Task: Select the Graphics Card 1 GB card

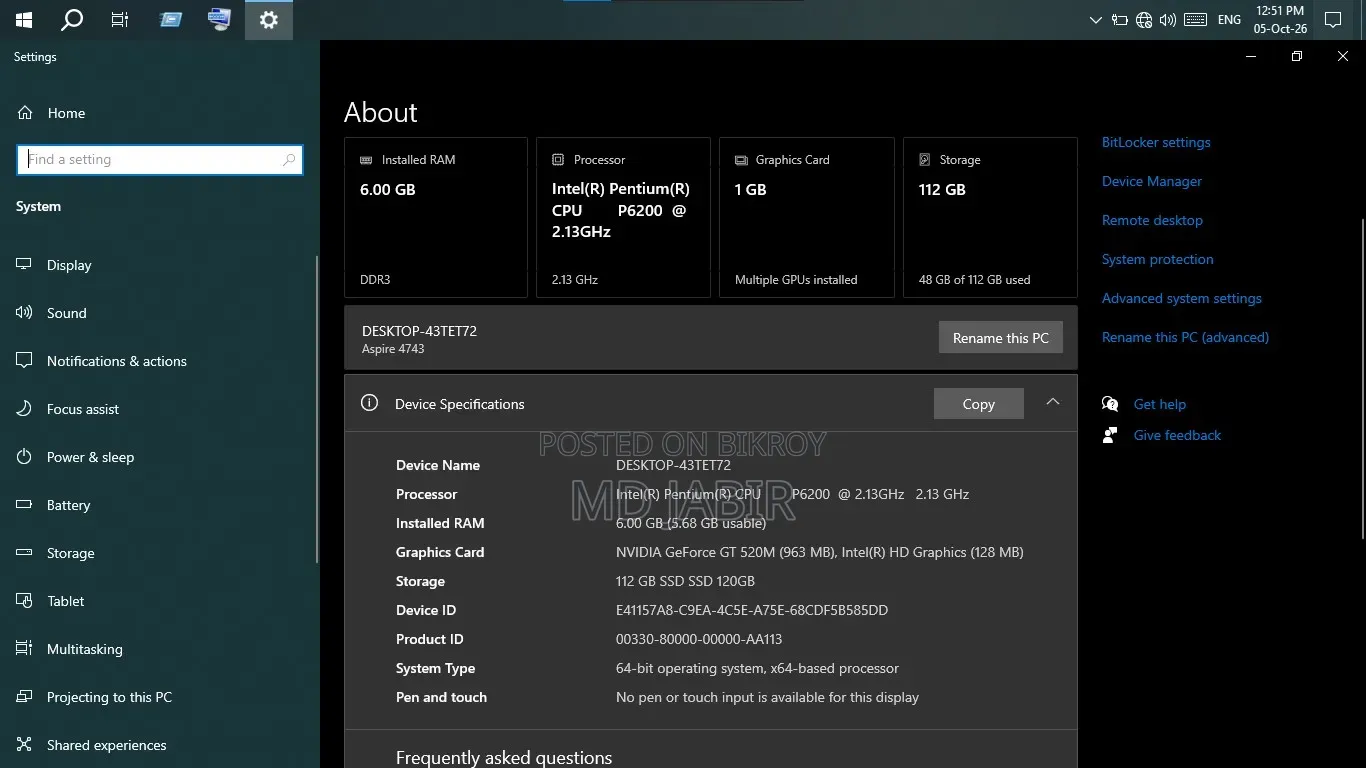Action: click(x=807, y=217)
